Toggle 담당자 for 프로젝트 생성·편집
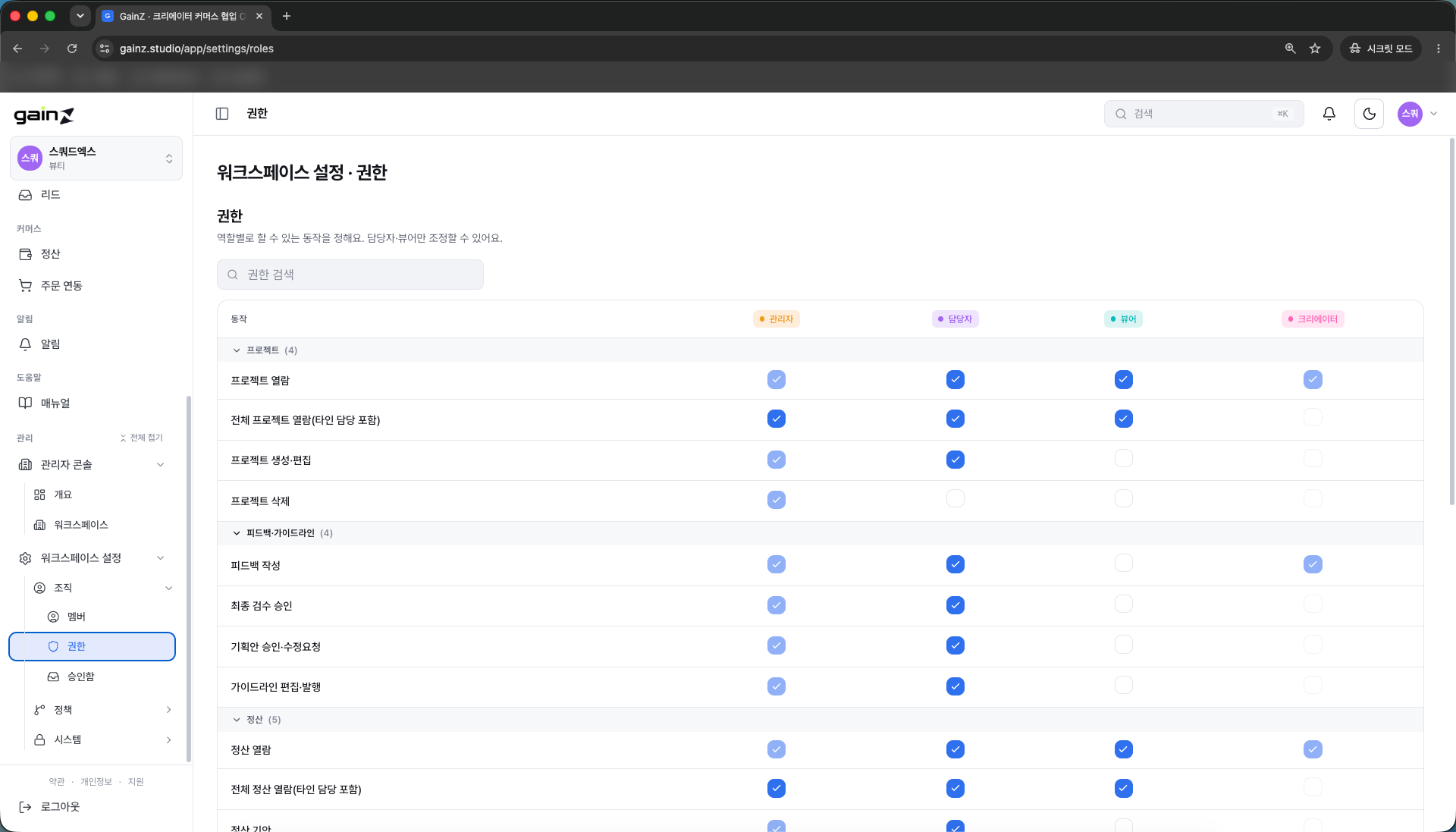This screenshot has width=1456, height=832. point(955,460)
